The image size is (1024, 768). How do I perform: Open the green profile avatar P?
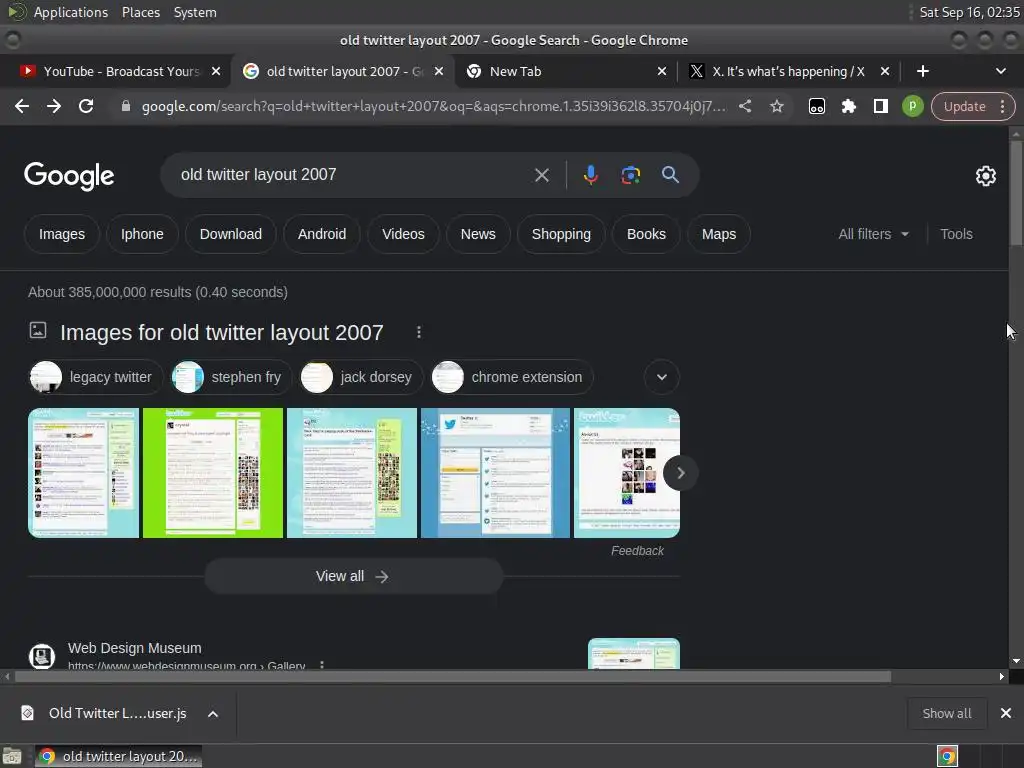click(912, 106)
